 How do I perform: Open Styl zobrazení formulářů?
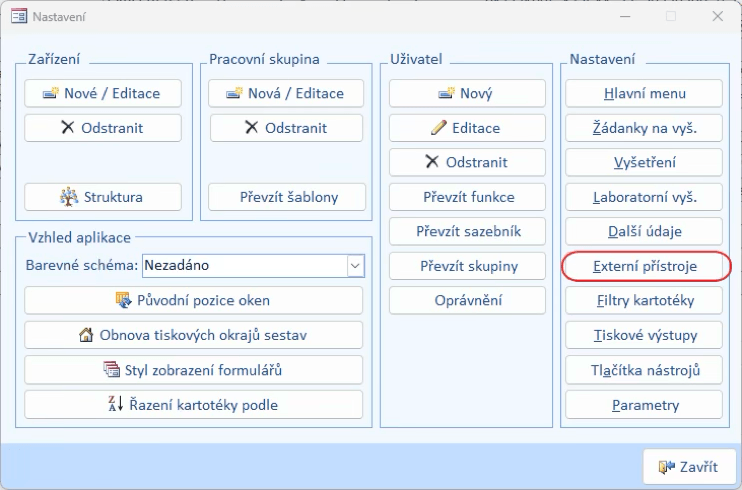(193, 370)
